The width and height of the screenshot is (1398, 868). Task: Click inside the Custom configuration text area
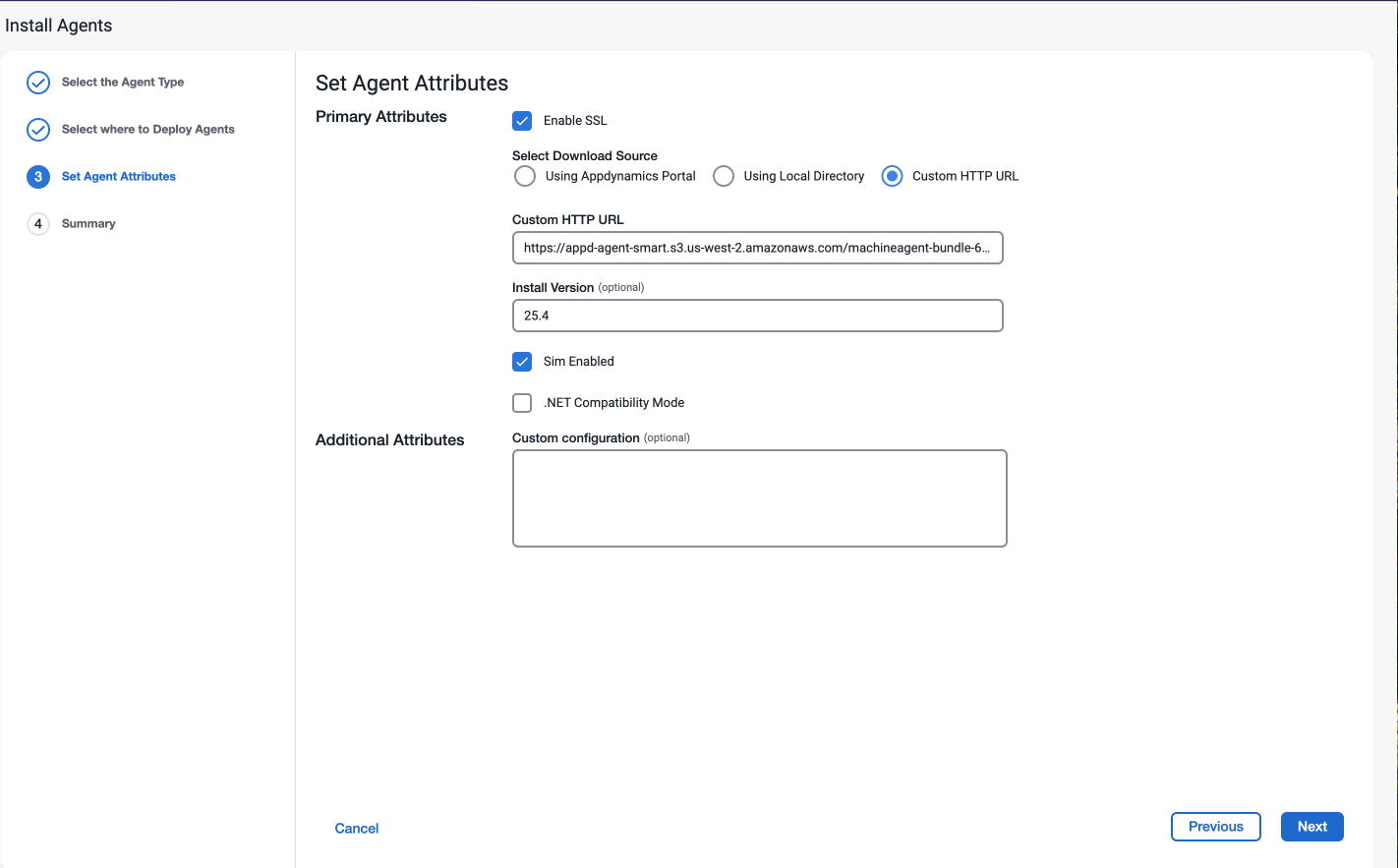tap(759, 497)
